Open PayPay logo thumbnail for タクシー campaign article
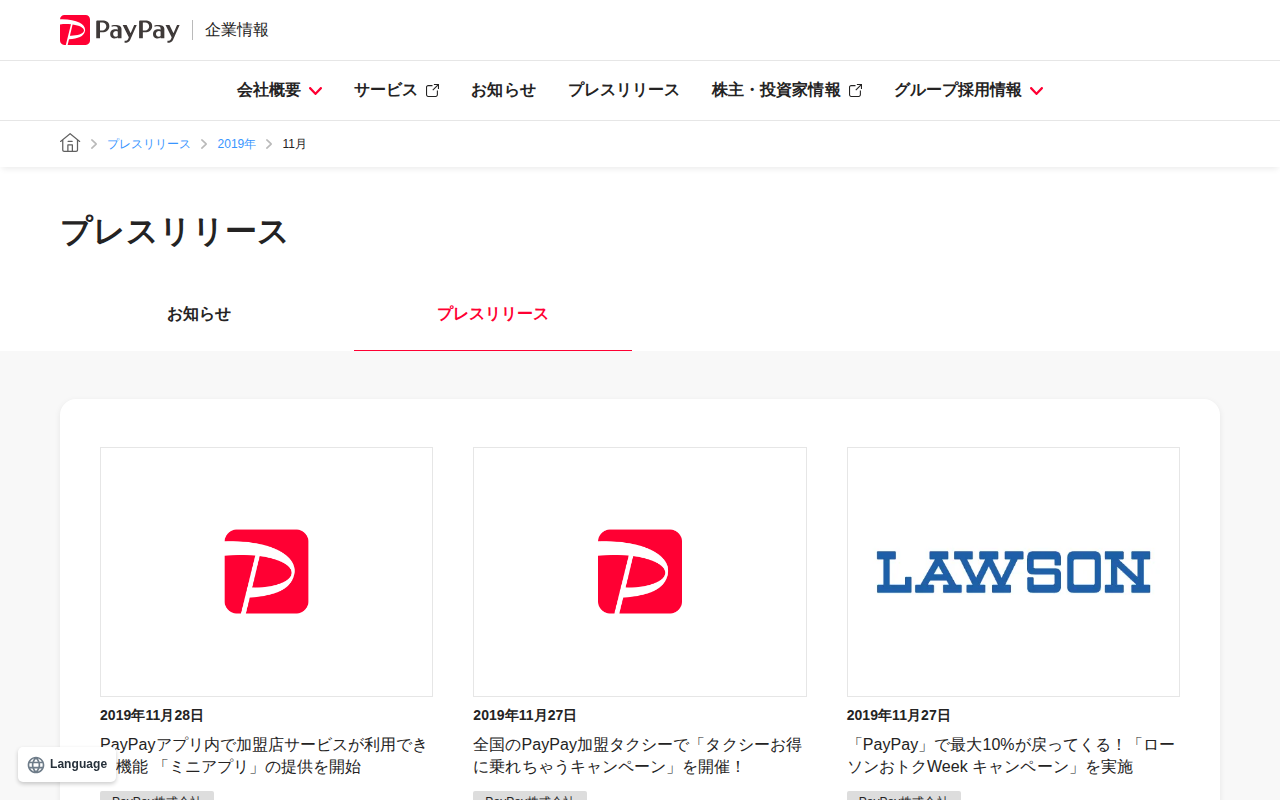 (x=640, y=572)
